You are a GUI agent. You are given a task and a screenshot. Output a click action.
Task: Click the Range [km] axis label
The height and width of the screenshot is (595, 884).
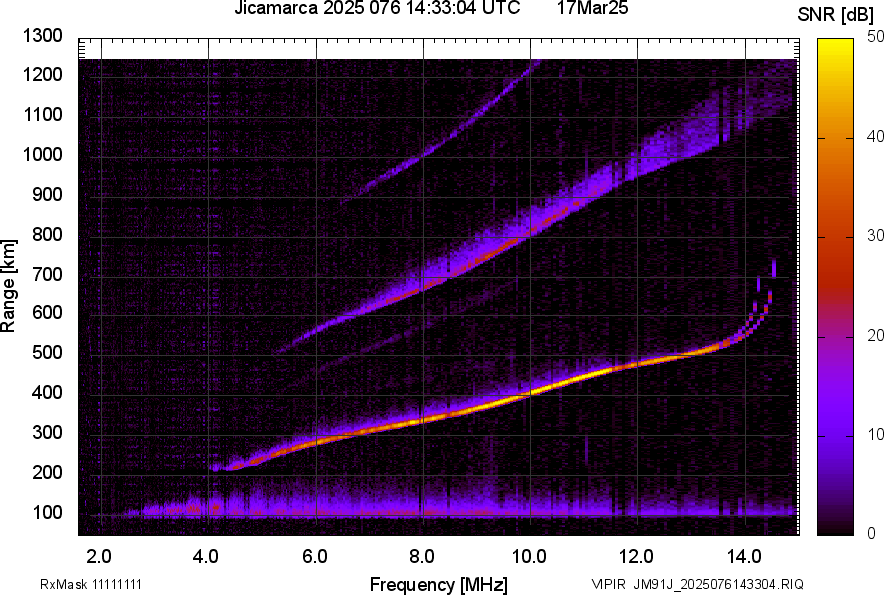coord(8,287)
